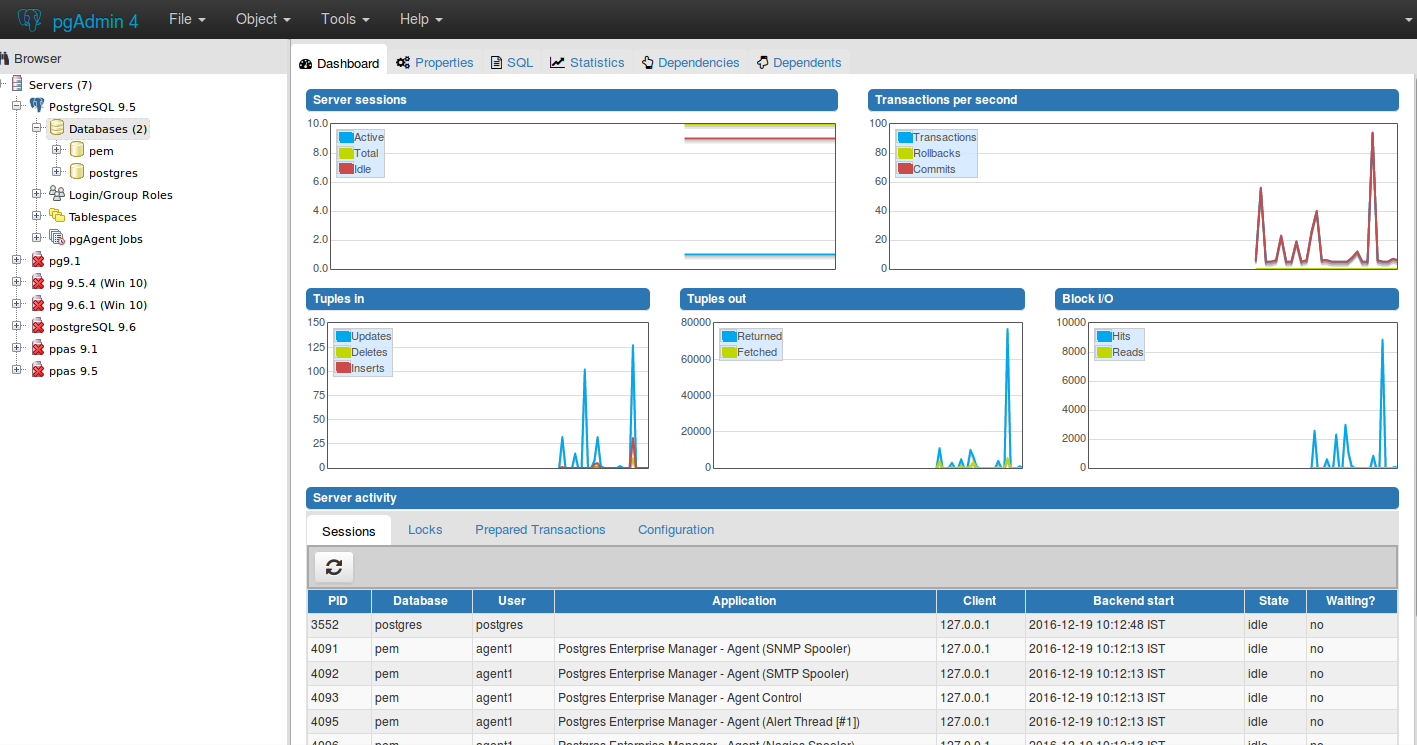Click the disconnected pg9.1 server icon
This screenshot has width=1417, height=745.
point(37,260)
